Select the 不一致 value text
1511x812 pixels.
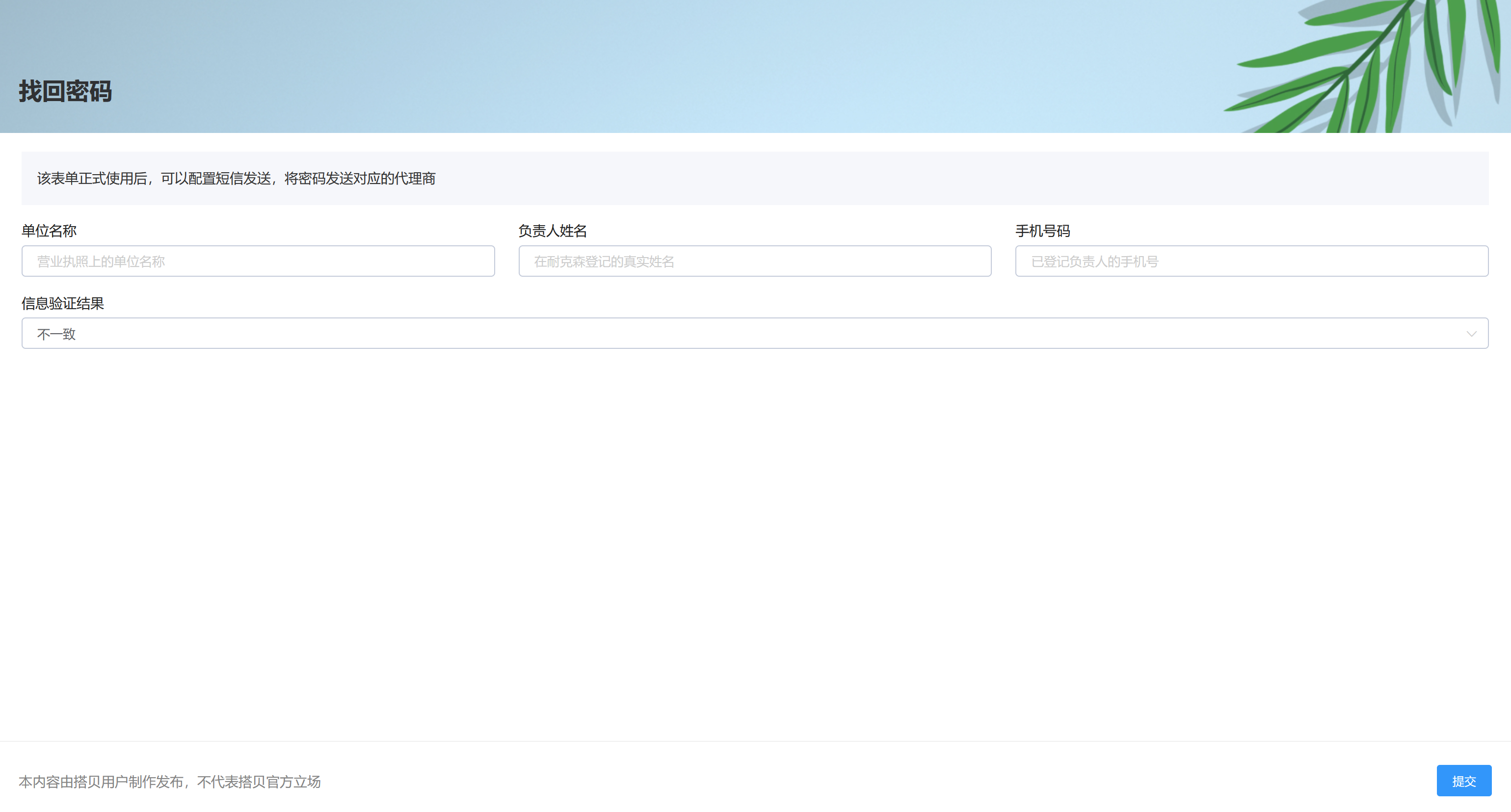(x=56, y=334)
